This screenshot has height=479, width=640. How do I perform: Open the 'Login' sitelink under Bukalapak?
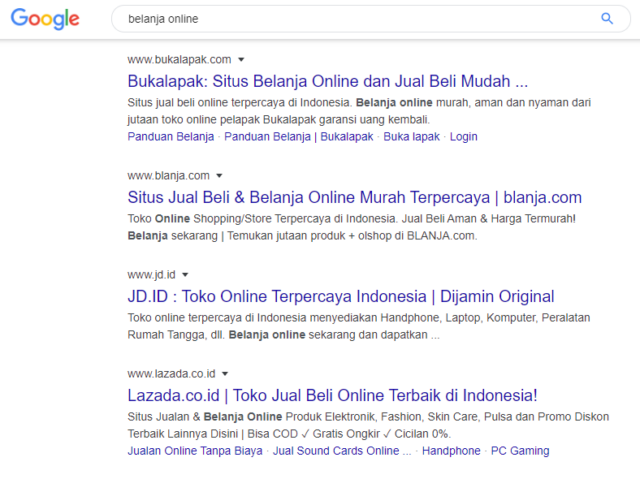[464, 137]
